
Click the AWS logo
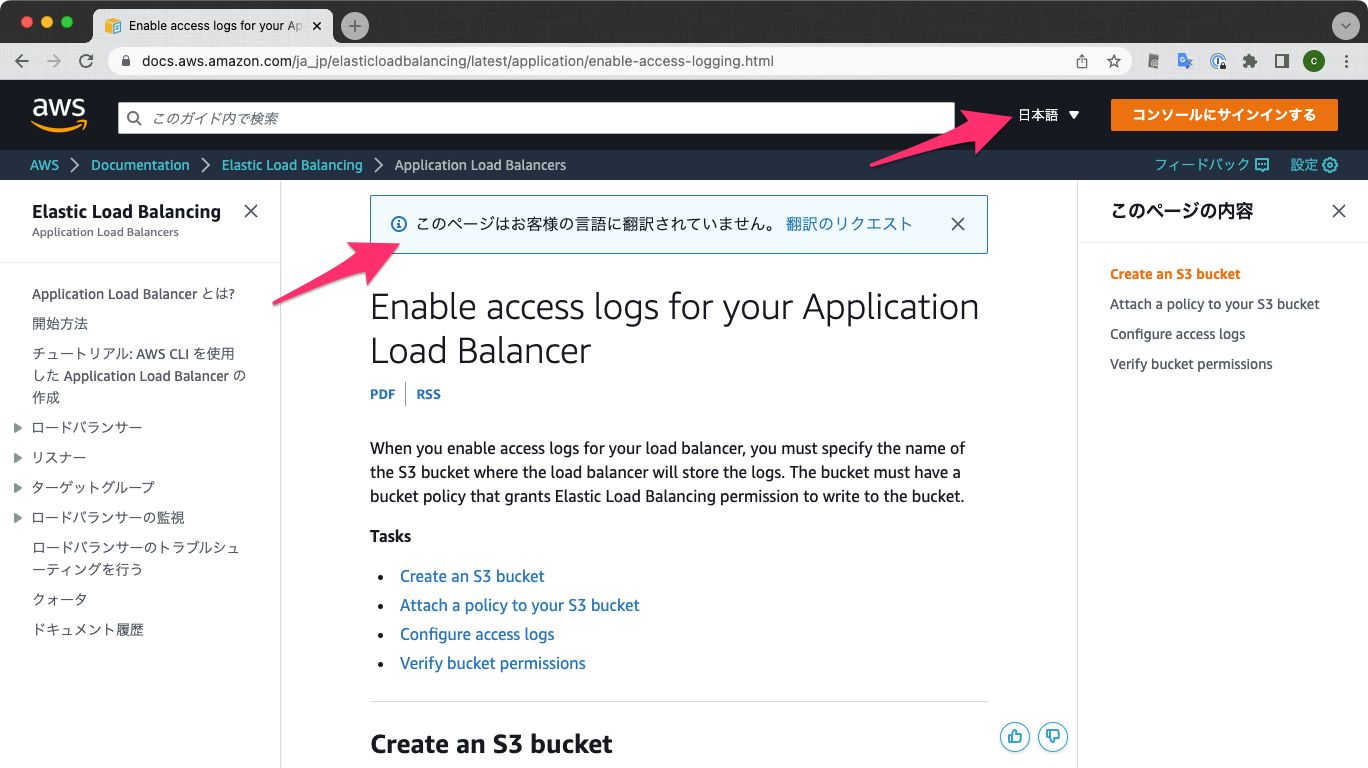coord(59,115)
